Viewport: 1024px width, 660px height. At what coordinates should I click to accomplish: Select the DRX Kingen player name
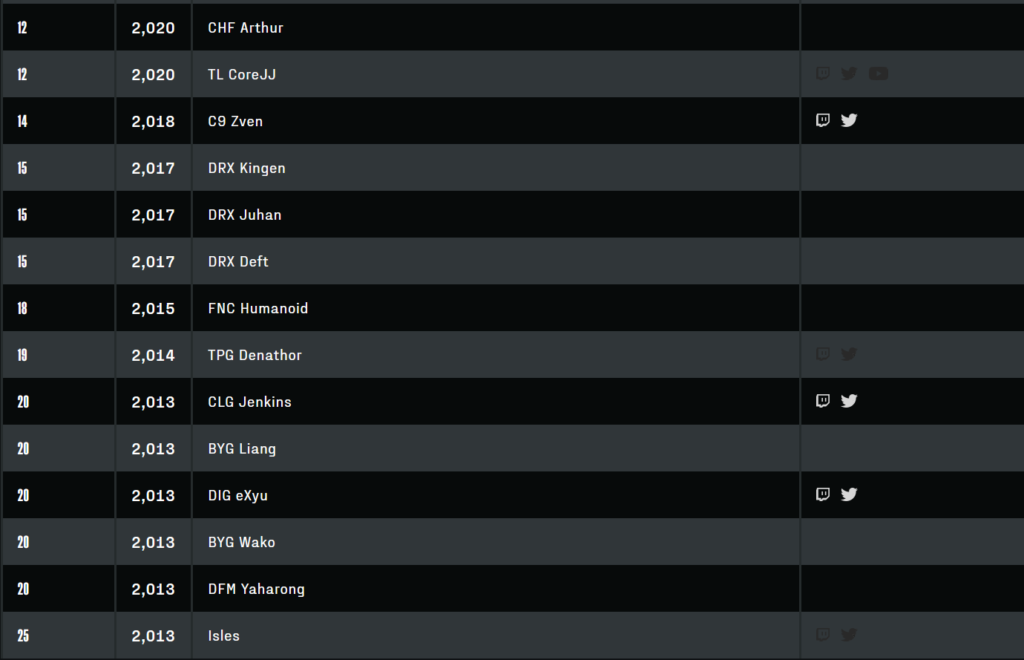pos(247,168)
